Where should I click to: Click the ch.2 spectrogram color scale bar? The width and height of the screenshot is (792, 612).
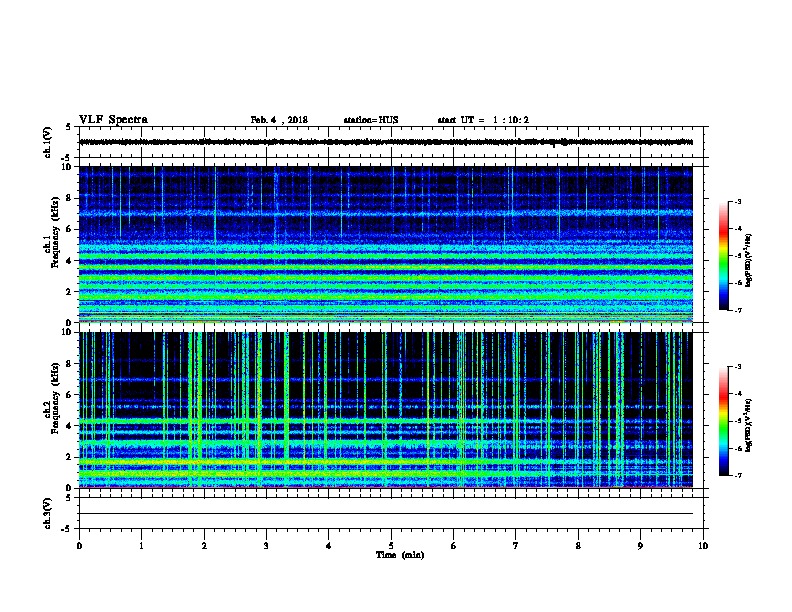click(x=724, y=421)
